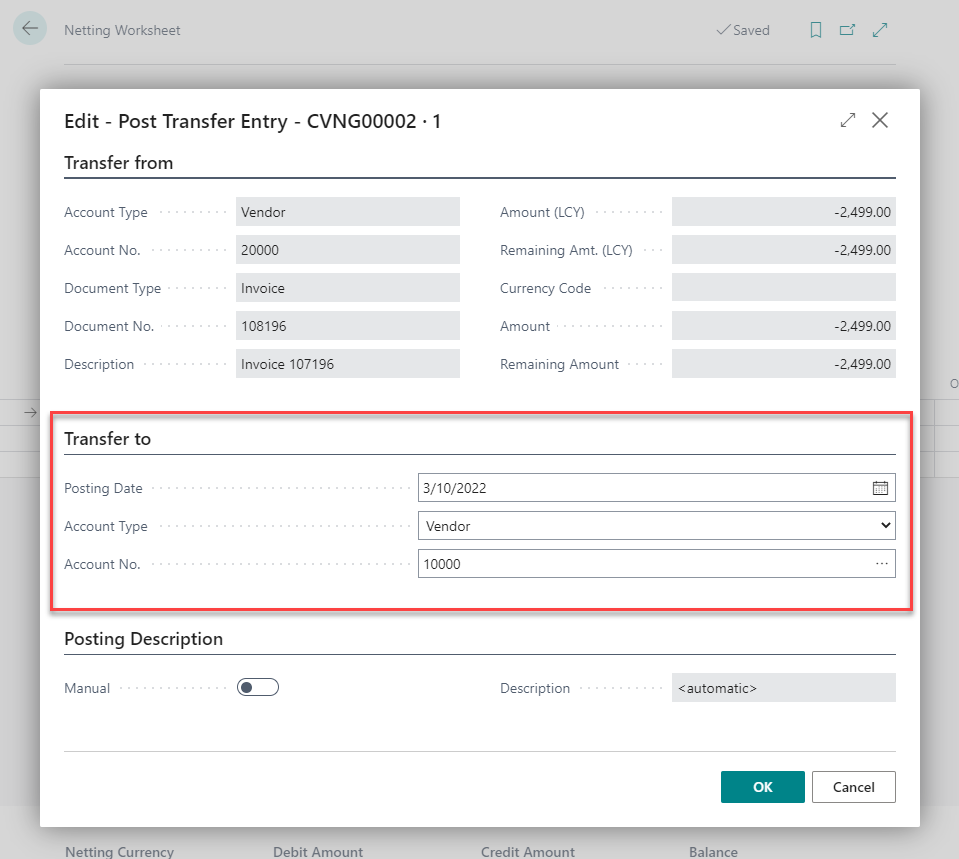Viewport: 959px width, 859px height.
Task: Click the Document No. field 108196
Action: [x=347, y=326]
